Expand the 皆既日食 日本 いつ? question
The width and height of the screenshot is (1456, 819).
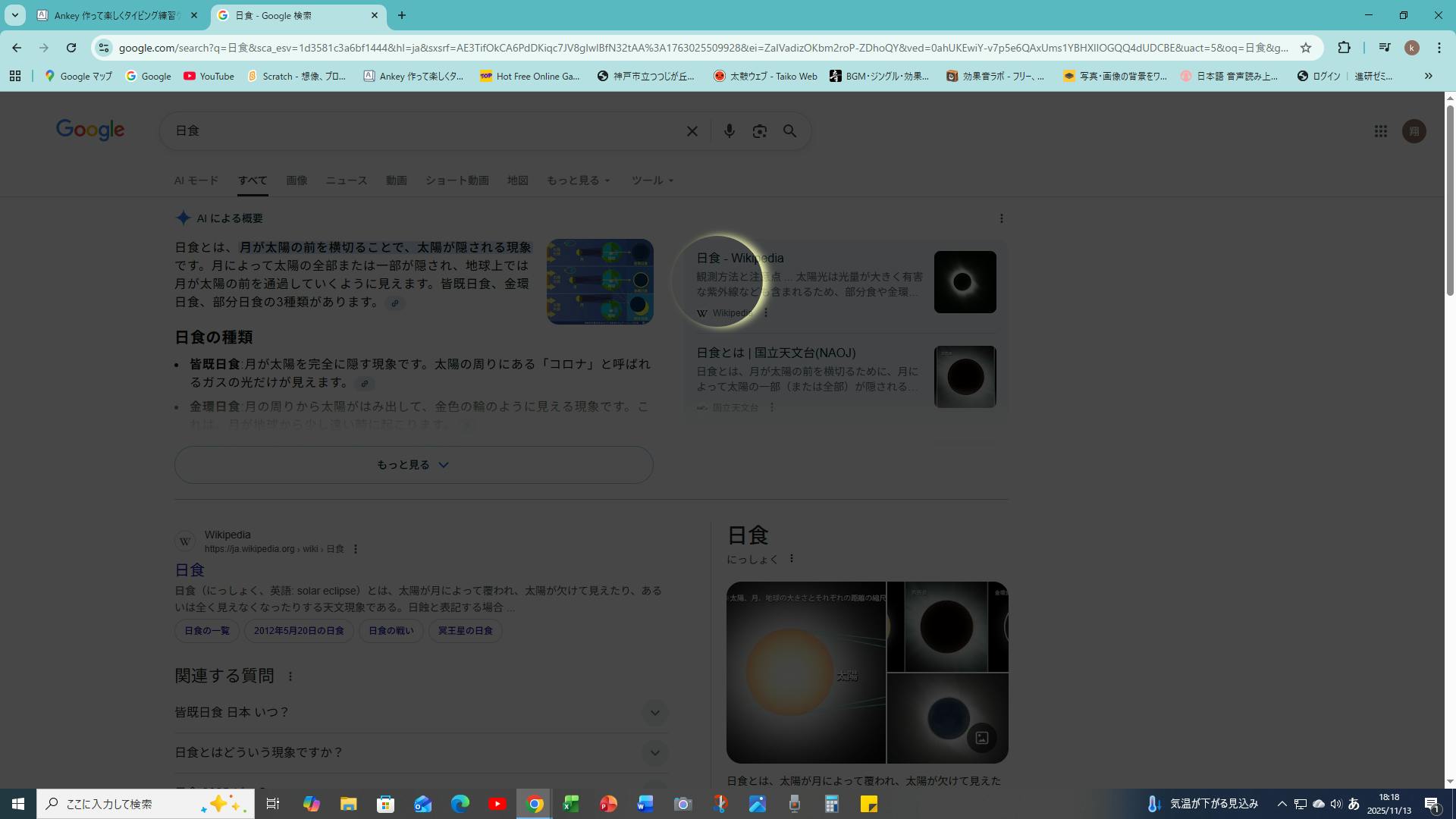tap(654, 713)
